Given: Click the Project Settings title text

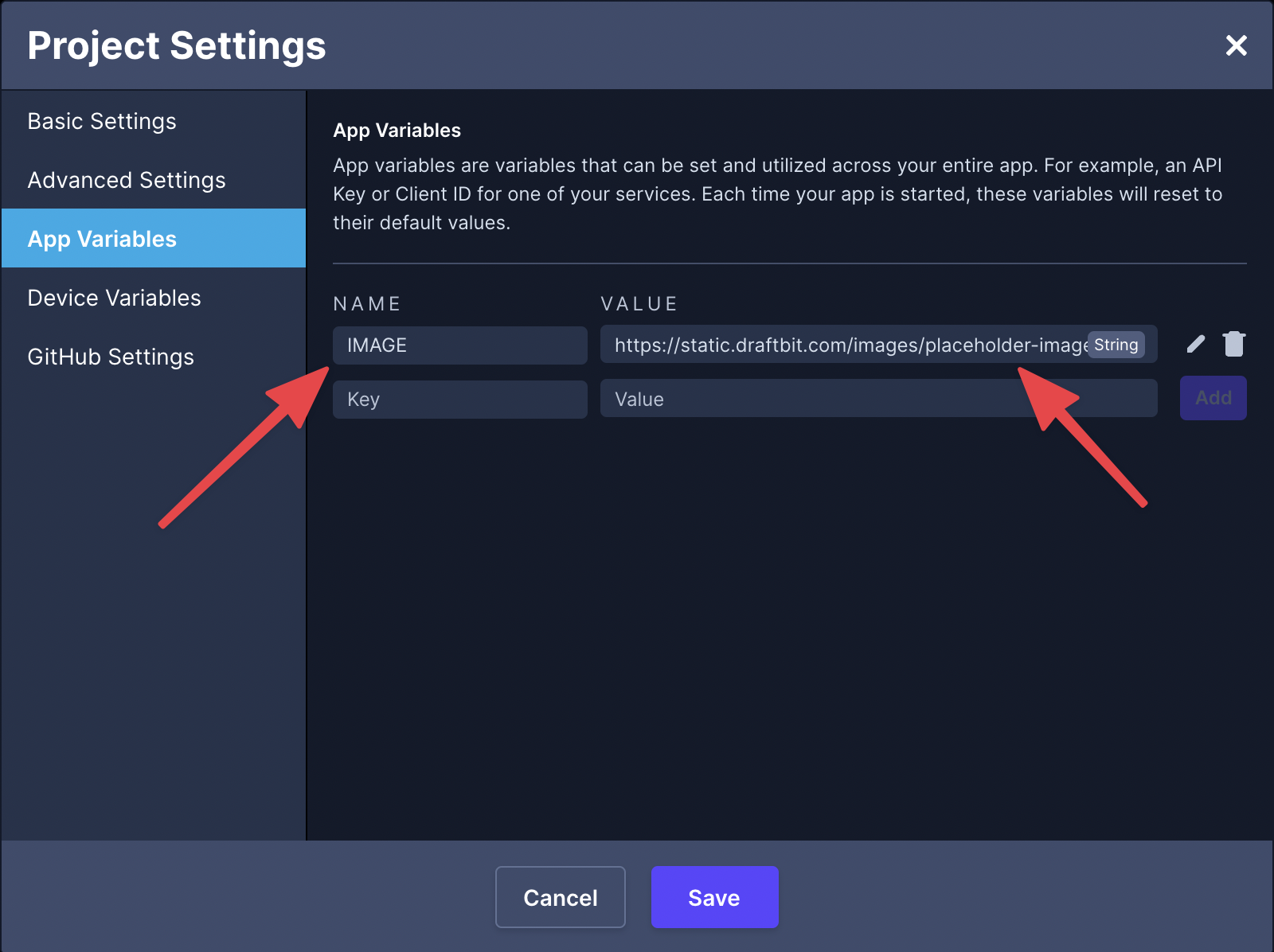Looking at the screenshot, I should [177, 45].
